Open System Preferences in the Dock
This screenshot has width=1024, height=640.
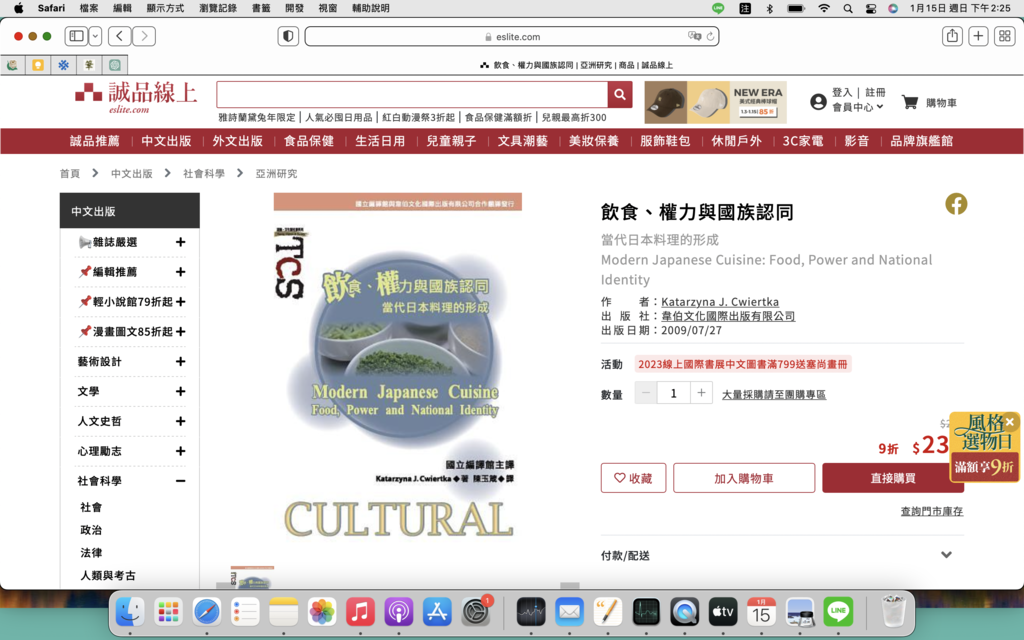[x=475, y=612]
